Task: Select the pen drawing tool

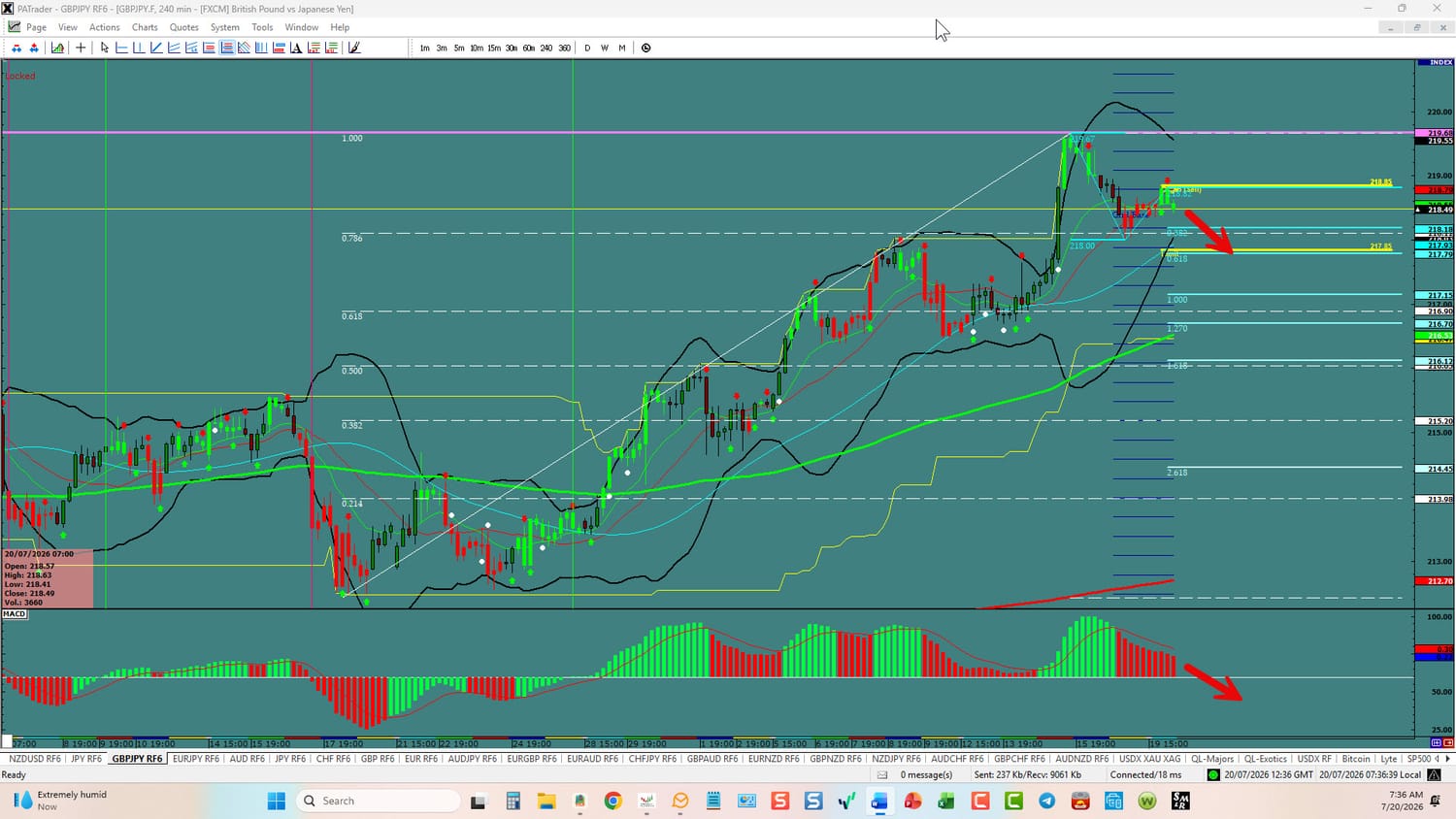Action: [x=354, y=48]
